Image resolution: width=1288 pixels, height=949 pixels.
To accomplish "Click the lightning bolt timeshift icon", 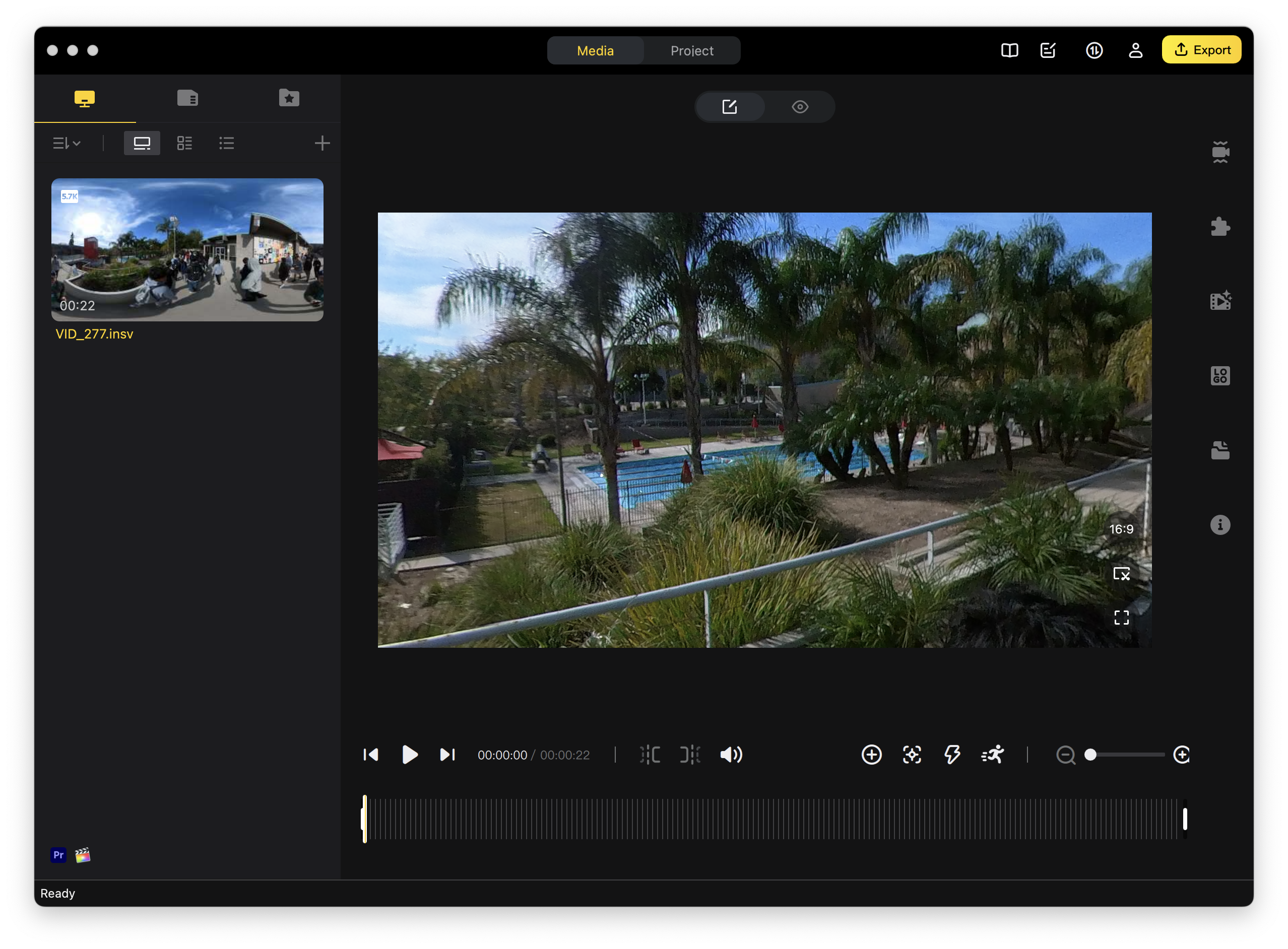I will [952, 754].
